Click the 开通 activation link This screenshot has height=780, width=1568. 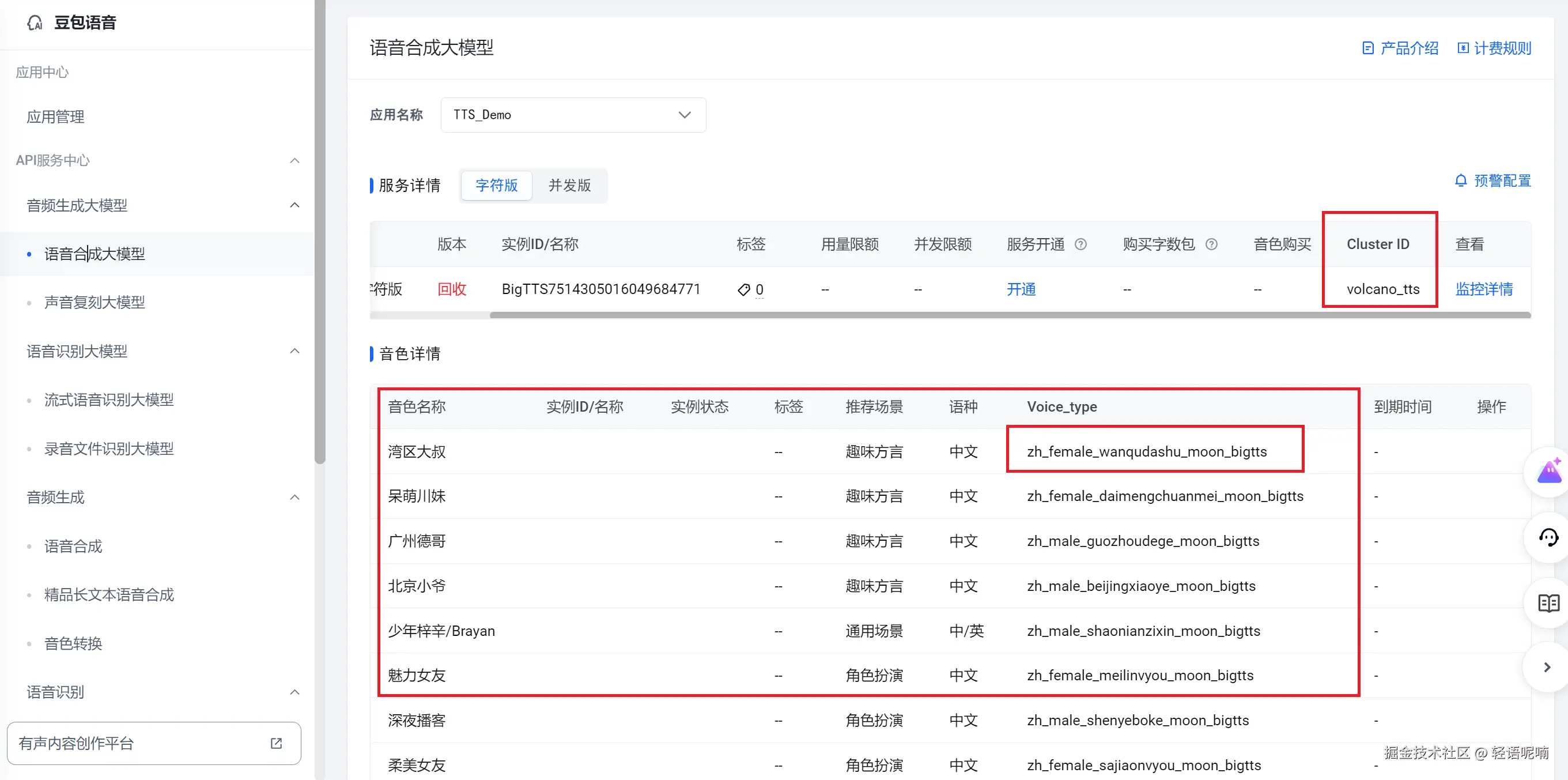(1021, 290)
